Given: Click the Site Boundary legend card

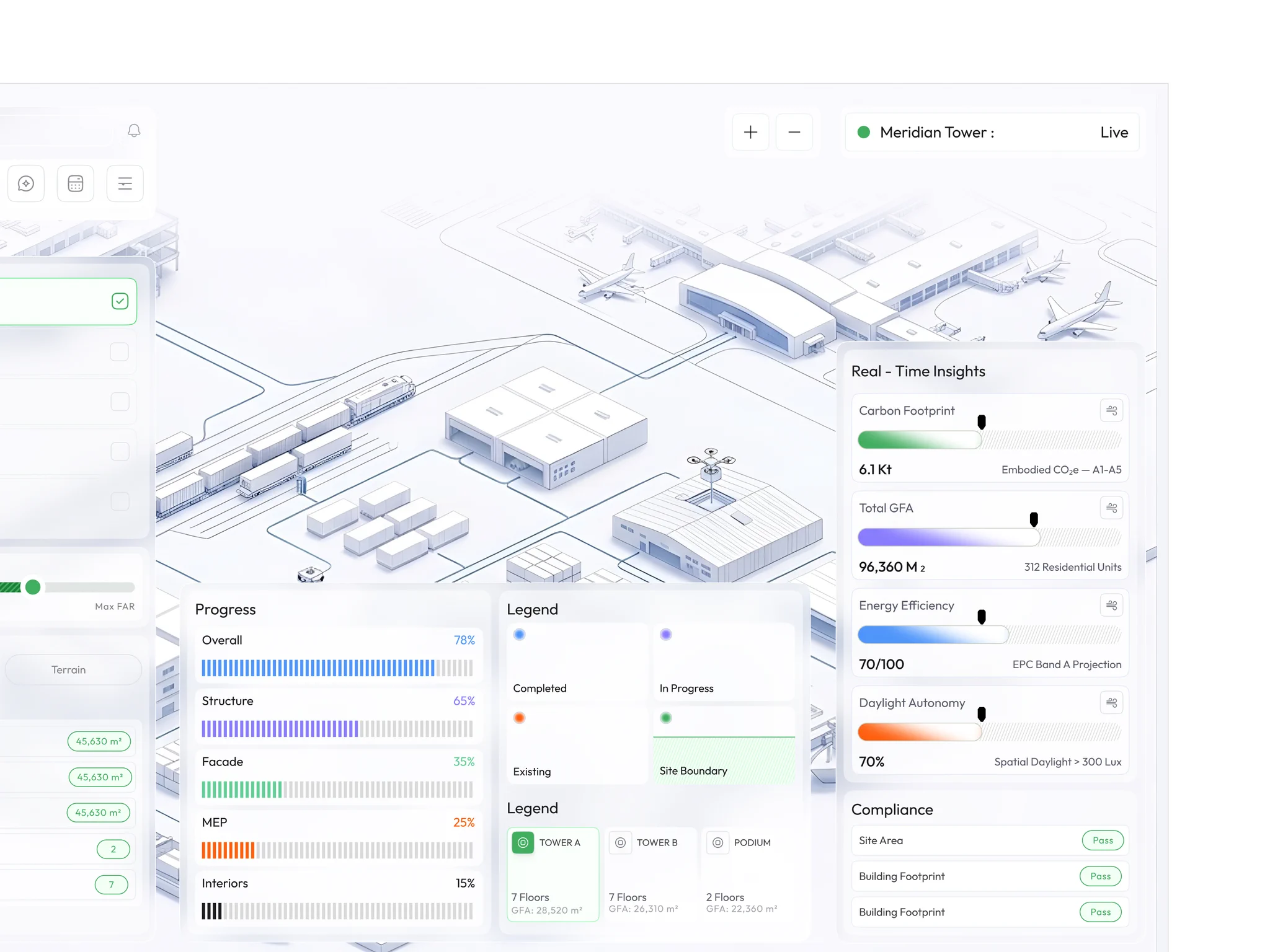Looking at the screenshot, I should coord(724,746).
